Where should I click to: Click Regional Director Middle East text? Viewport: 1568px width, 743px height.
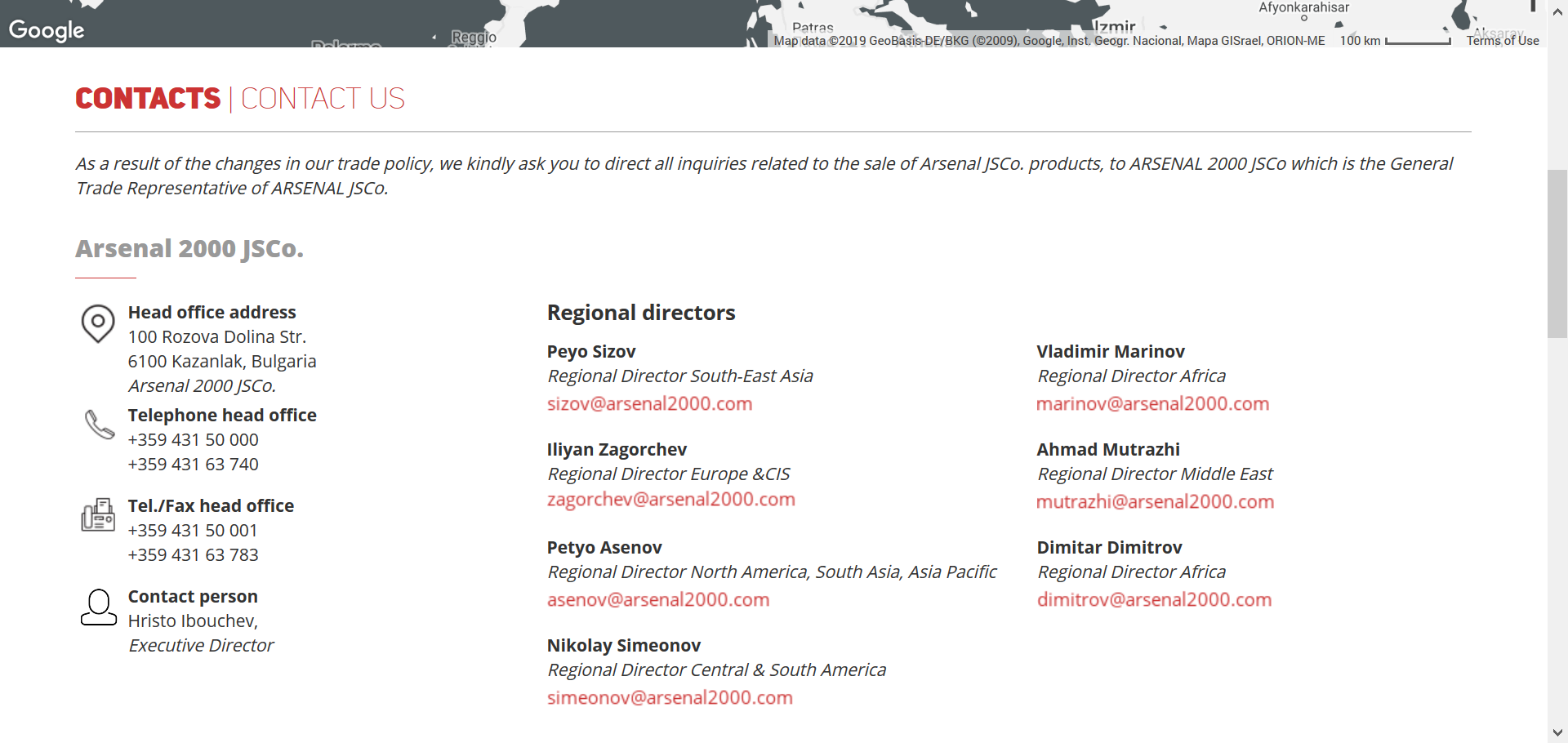(x=1155, y=474)
